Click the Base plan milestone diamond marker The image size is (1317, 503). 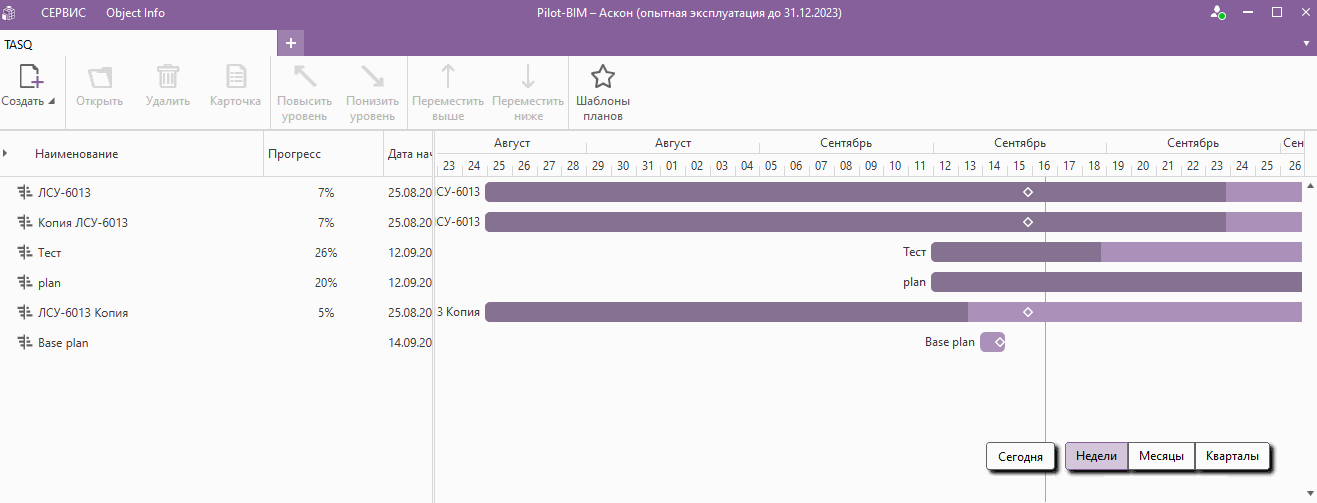tap(998, 343)
